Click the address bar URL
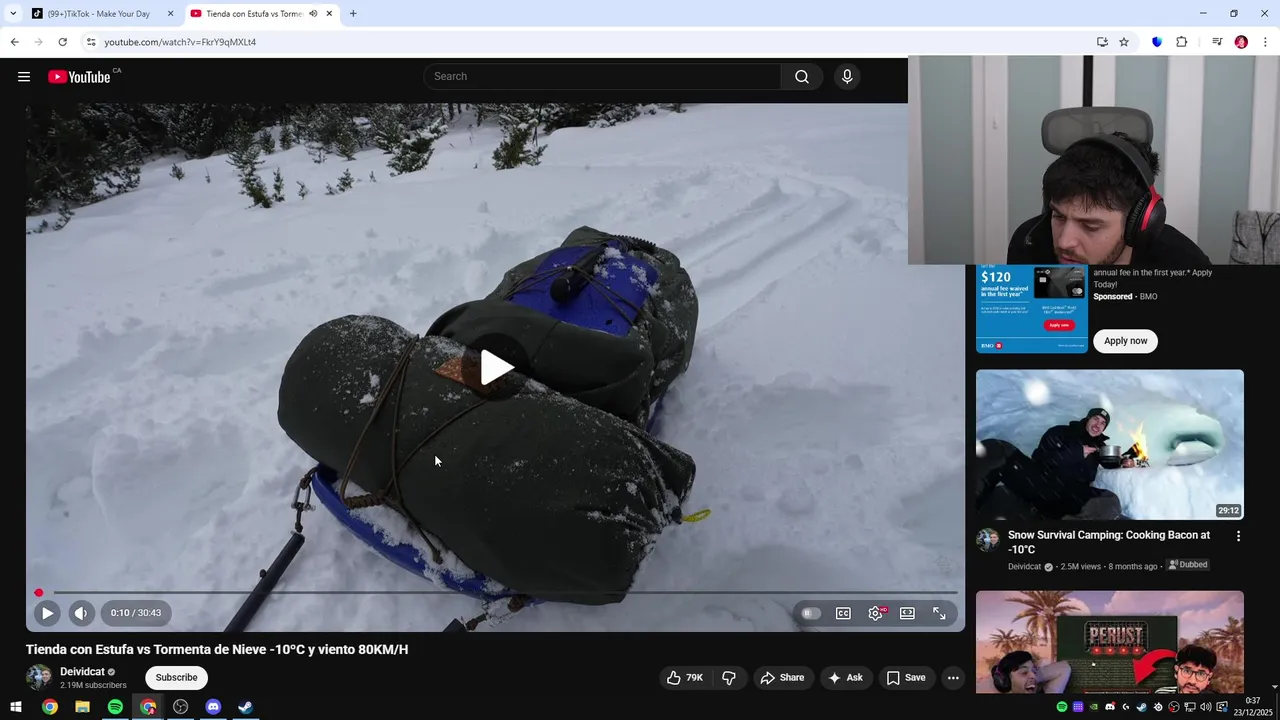 pyautogui.click(x=180, y=42)
